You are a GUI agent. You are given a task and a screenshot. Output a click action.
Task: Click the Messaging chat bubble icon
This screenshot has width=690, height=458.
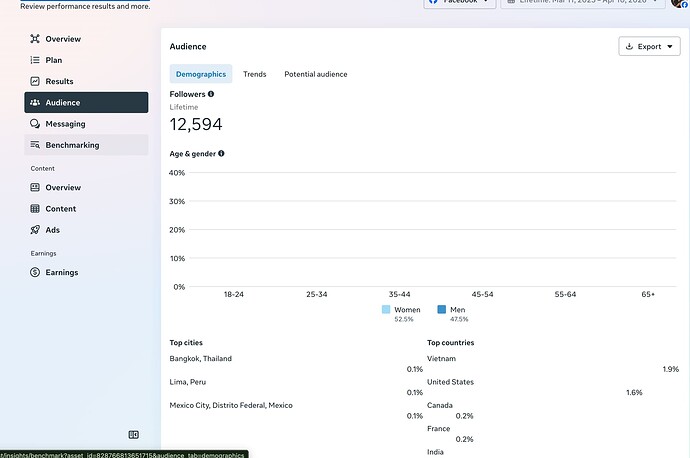coord(35,124)
